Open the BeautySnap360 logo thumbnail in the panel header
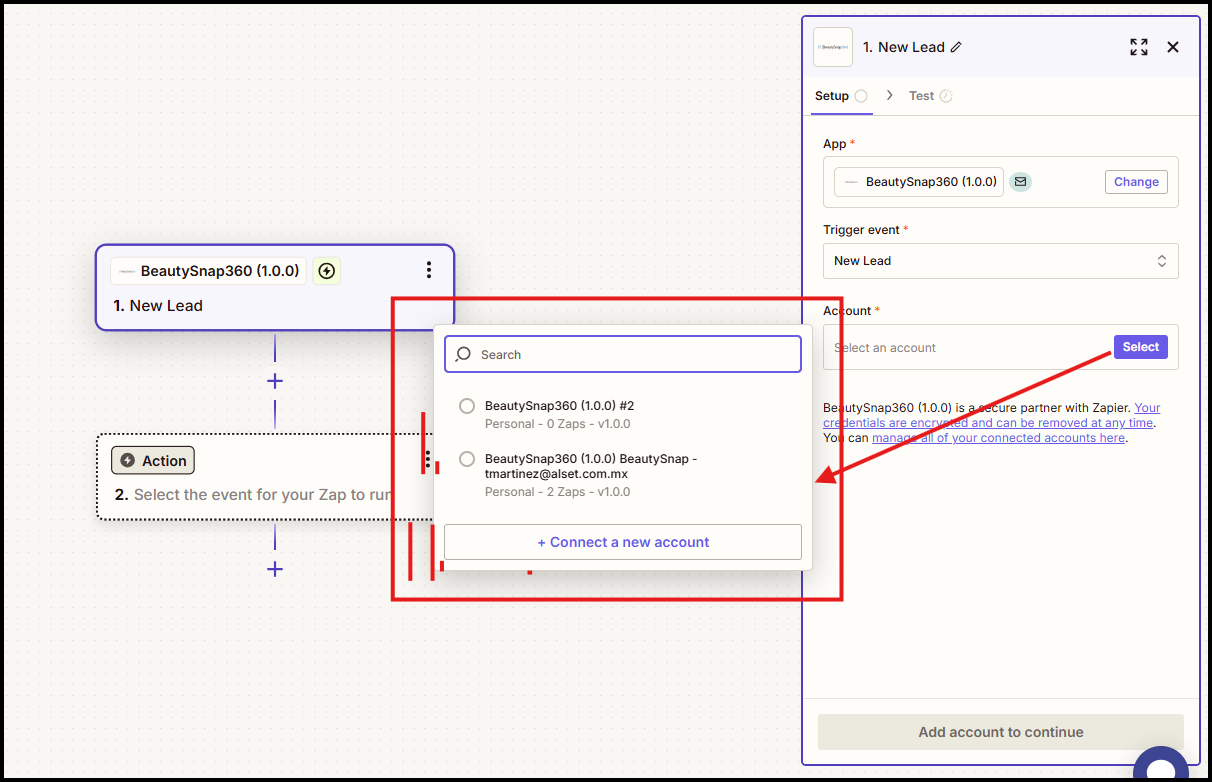 [x=833, y=47]
